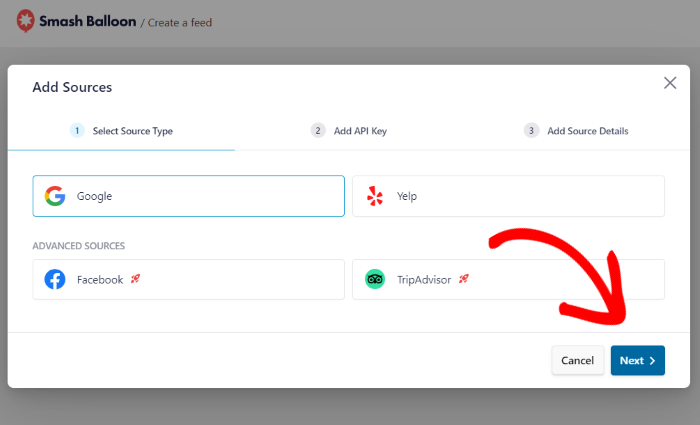This screenshot has width=700, height=425.
Task: Click the rocket icon next to Facebook
Action: coord(135,279)
